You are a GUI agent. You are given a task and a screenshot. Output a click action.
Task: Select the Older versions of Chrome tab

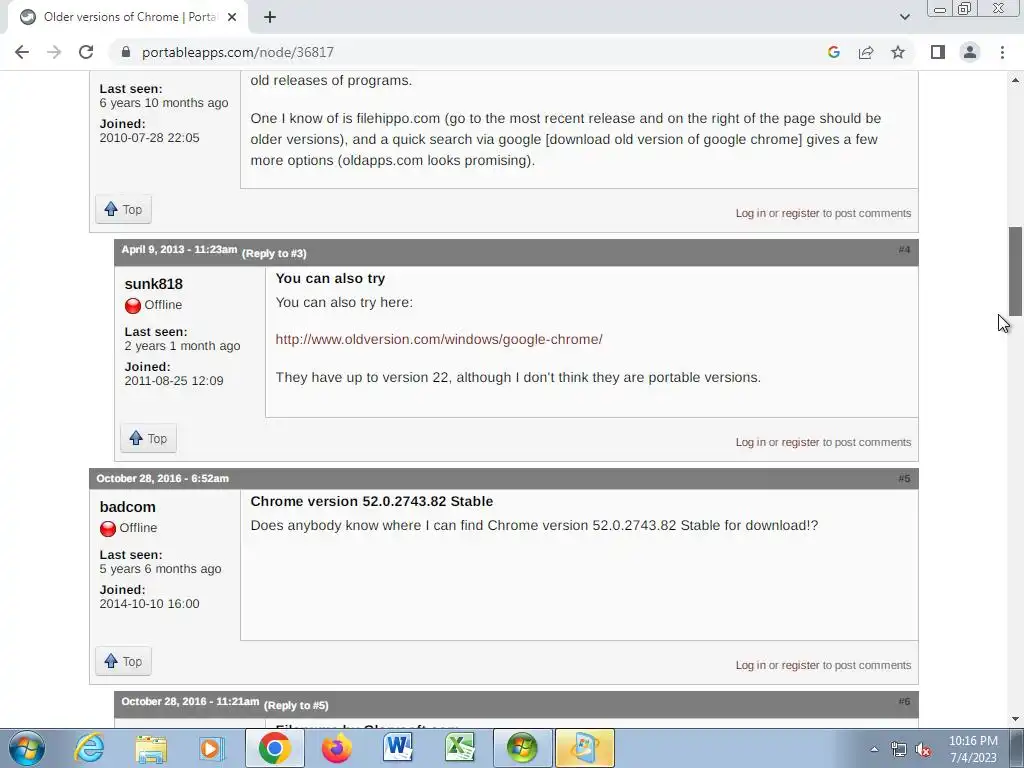tap(128, 17)
